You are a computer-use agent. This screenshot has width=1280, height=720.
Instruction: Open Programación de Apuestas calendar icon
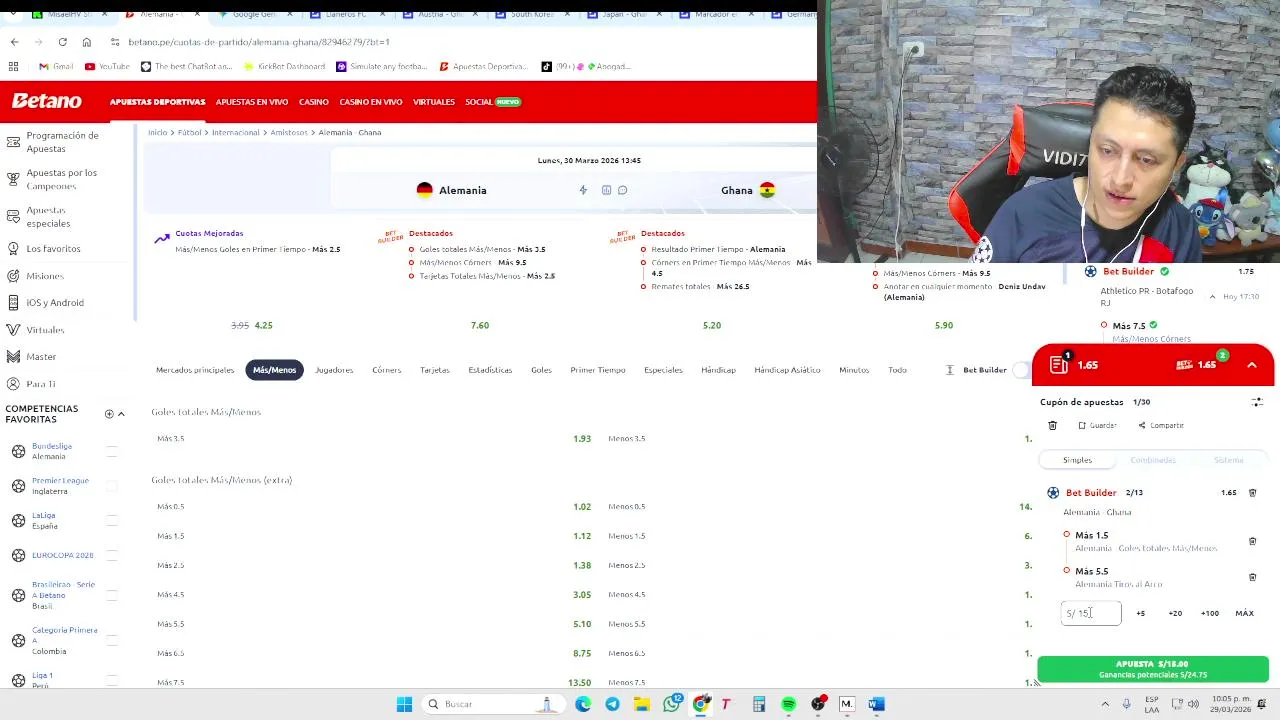pyautogui.click(x=13, y=142)
